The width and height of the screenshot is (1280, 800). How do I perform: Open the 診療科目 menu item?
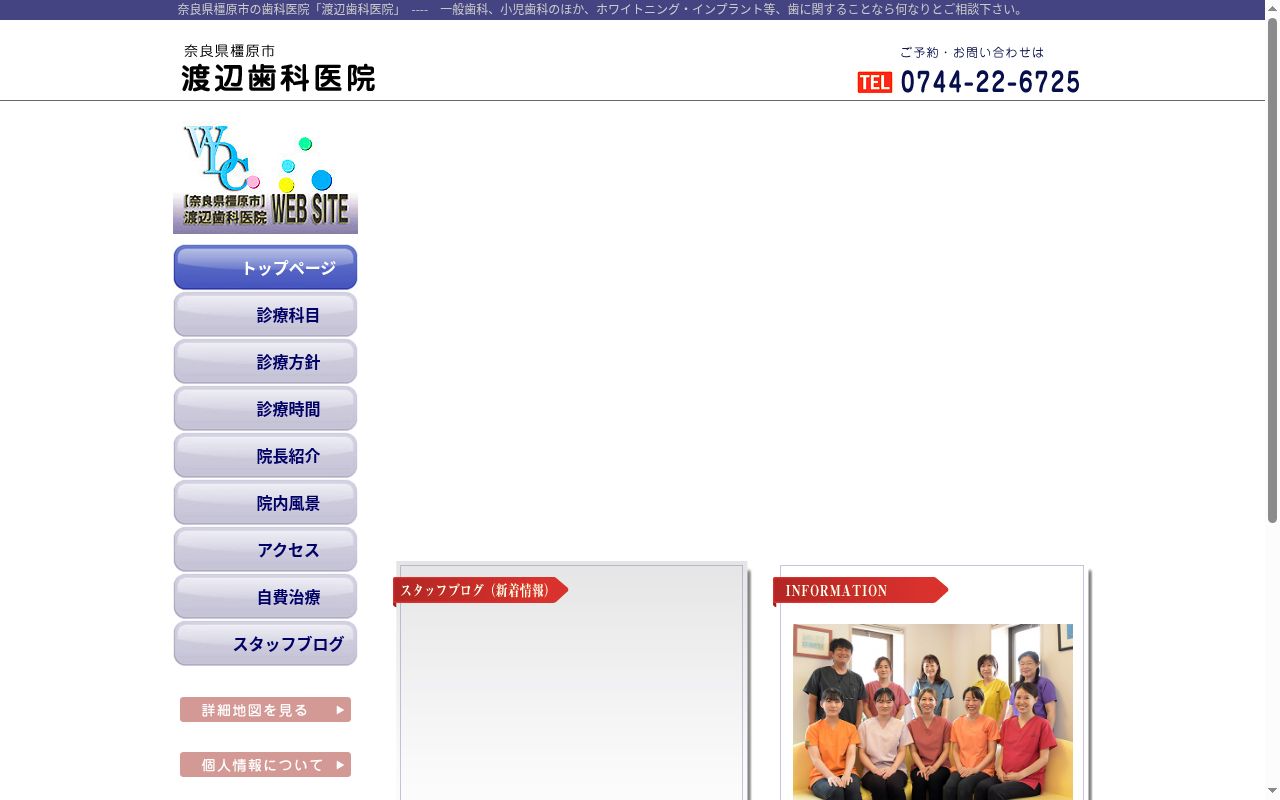coord(265,315)
